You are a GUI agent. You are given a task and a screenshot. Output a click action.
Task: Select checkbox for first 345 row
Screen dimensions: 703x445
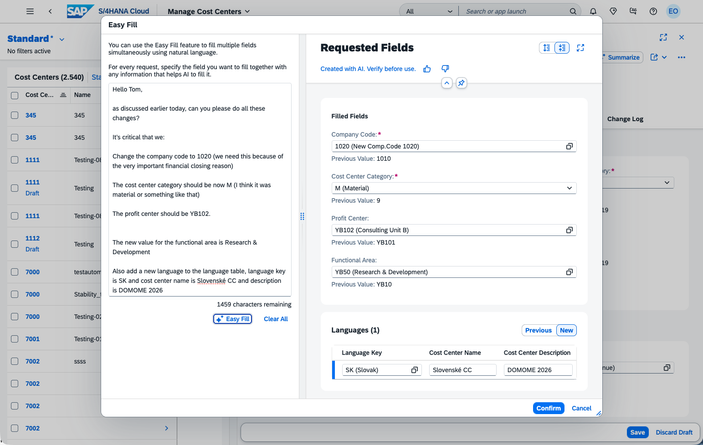pyautogui.click(x=15, y=115)
